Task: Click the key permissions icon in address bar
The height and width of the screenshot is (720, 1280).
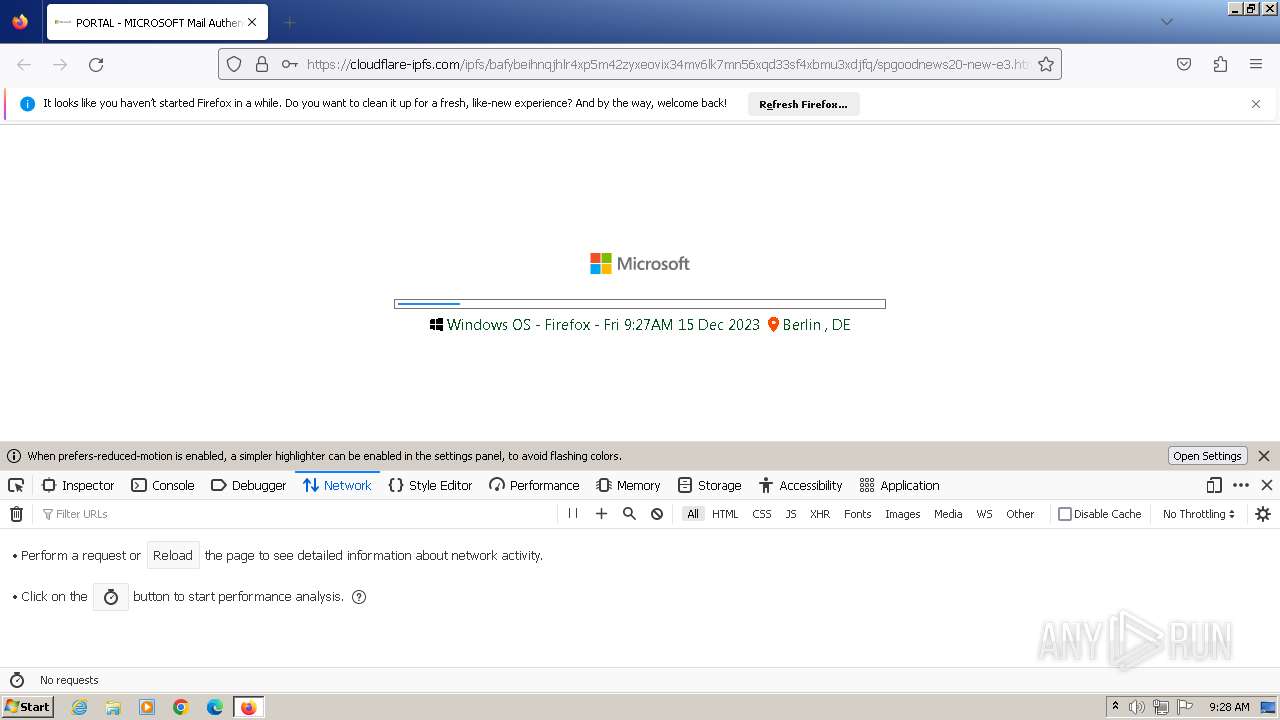Action: [290, 64]
